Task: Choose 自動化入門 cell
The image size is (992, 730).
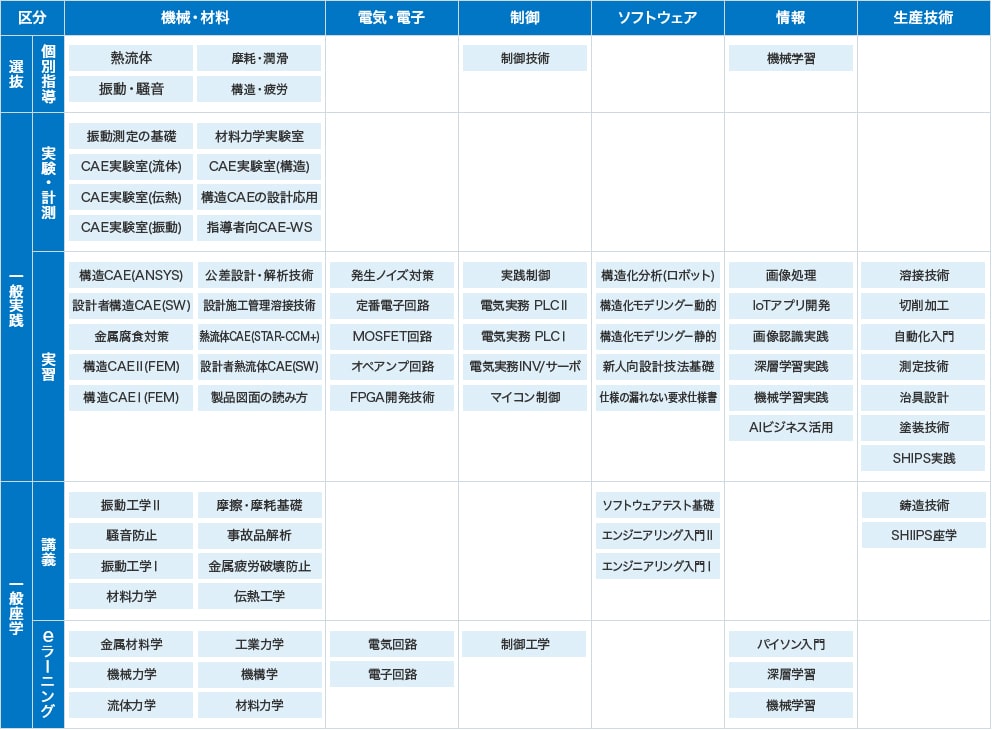Action: pyautogui.click(x=924, y=337)
